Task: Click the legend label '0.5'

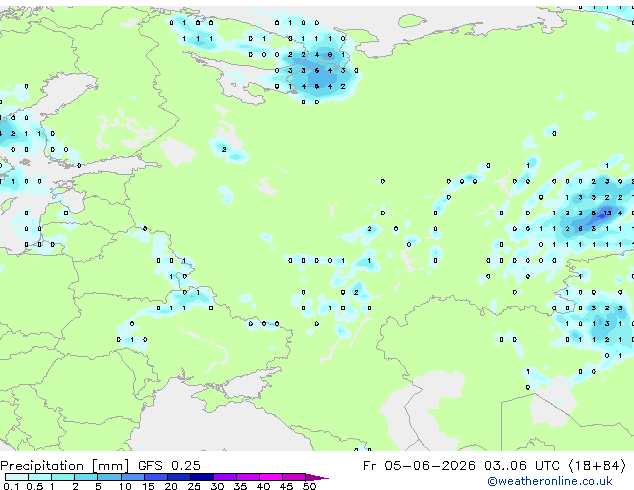Action: tap(34, 486)
